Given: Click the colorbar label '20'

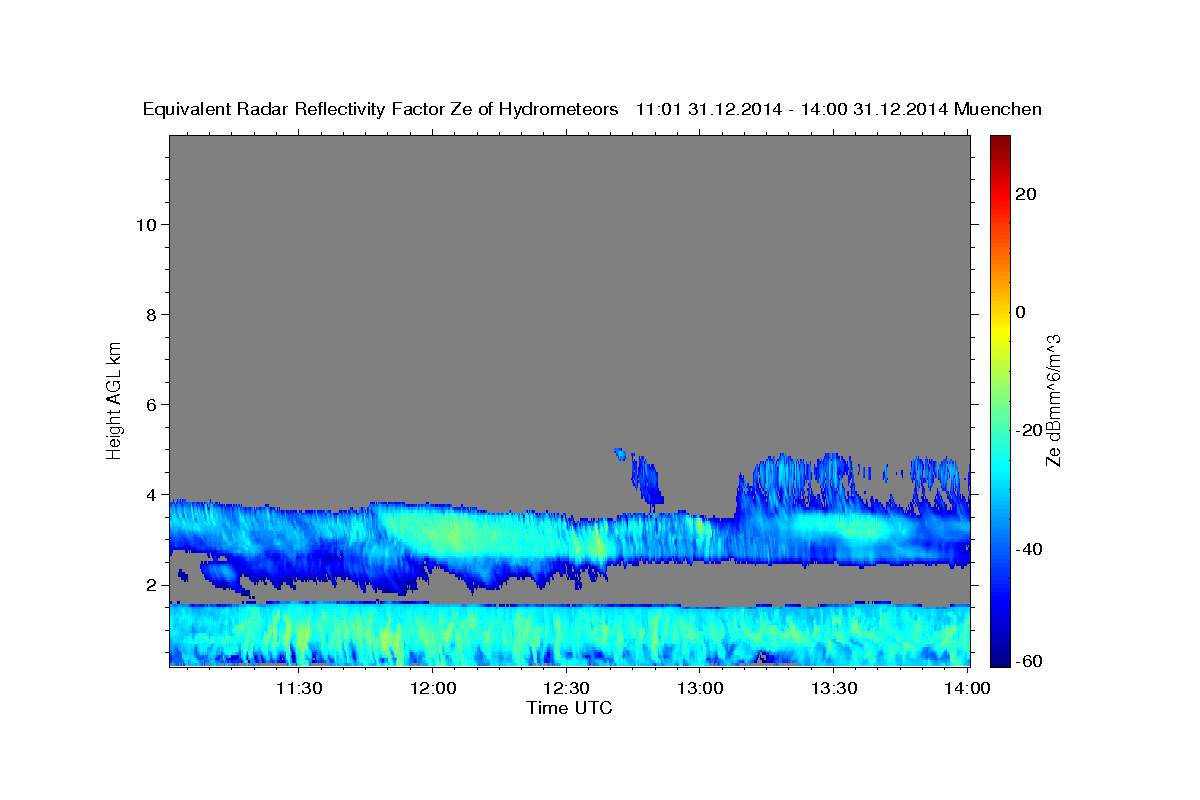Looking at the screenshot, I should [x=1027, y=194].
